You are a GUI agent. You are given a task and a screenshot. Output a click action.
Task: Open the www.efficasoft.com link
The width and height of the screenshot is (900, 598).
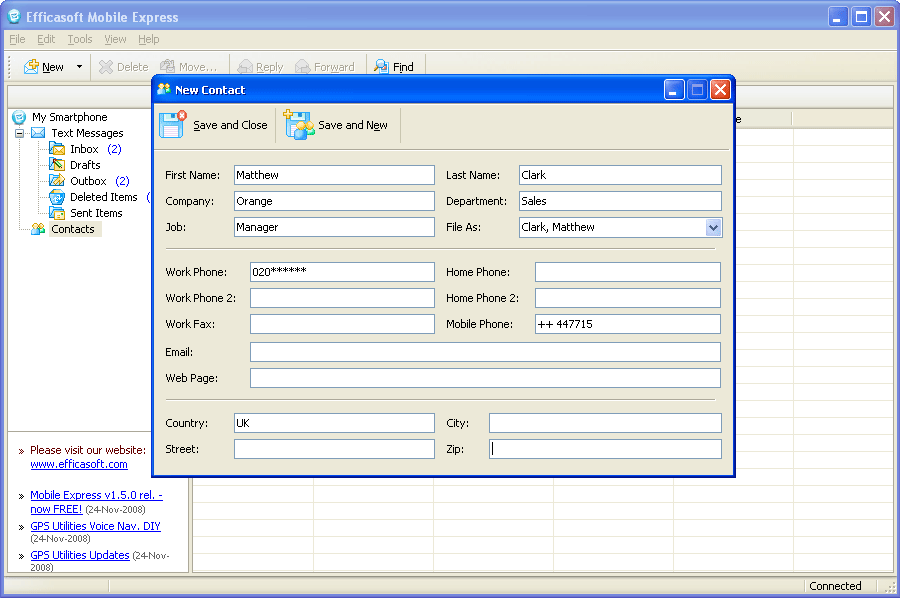[79, 464]
